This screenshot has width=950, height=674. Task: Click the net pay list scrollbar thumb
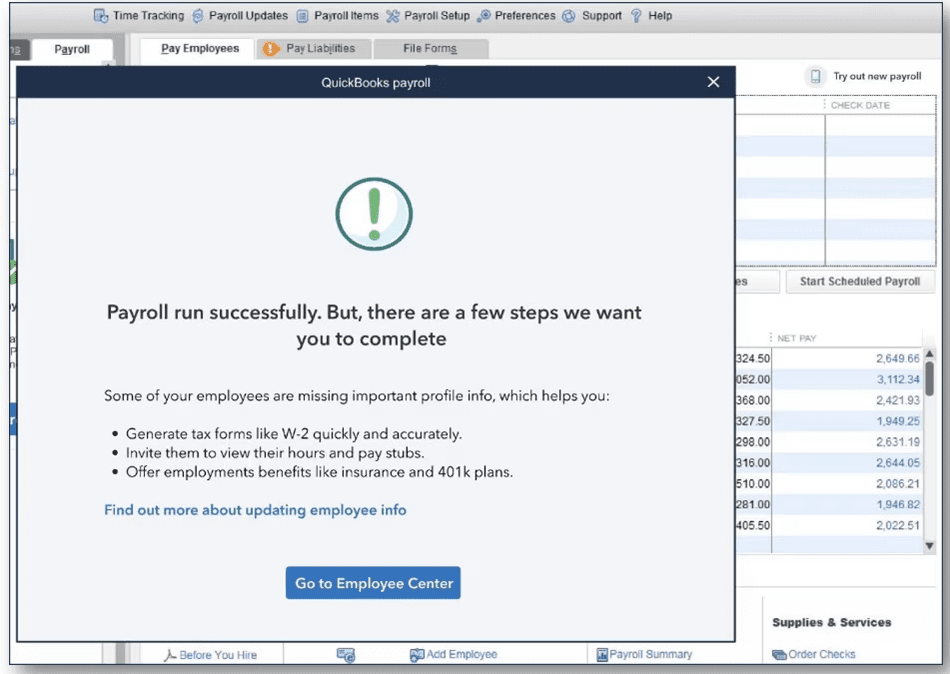929,379
